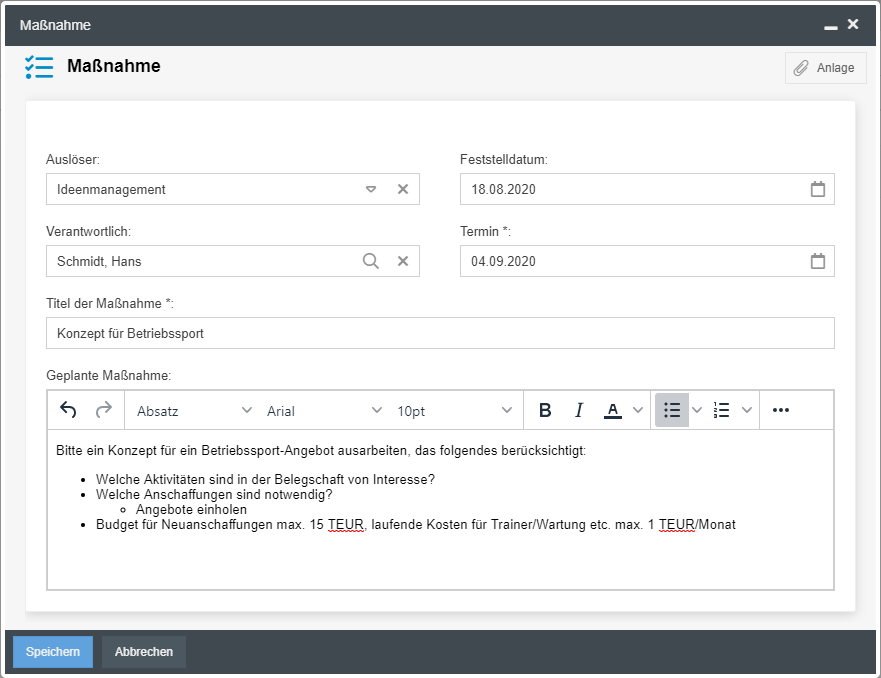Open the Feststelldatum calendar picker
Screen dimensions: 881x678
pos(817,189)
